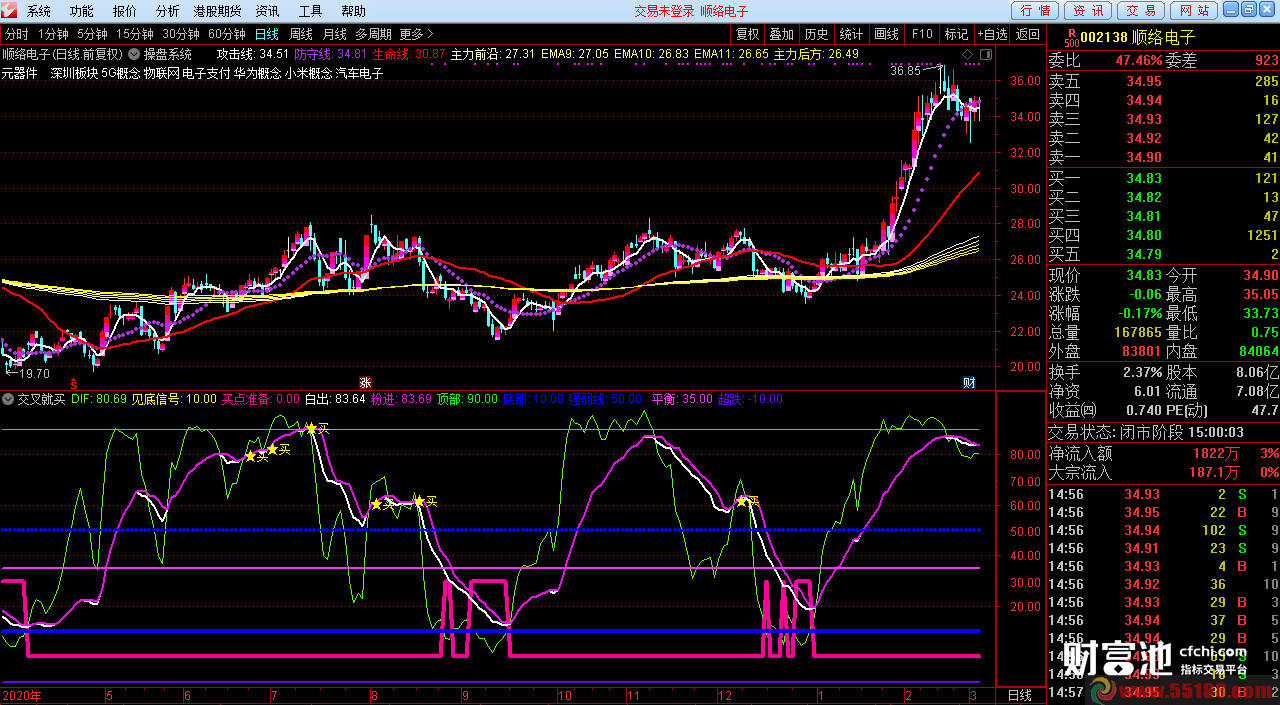Click the 36.85 high price label
The image size is (1280, 705).
click(905, 71)
